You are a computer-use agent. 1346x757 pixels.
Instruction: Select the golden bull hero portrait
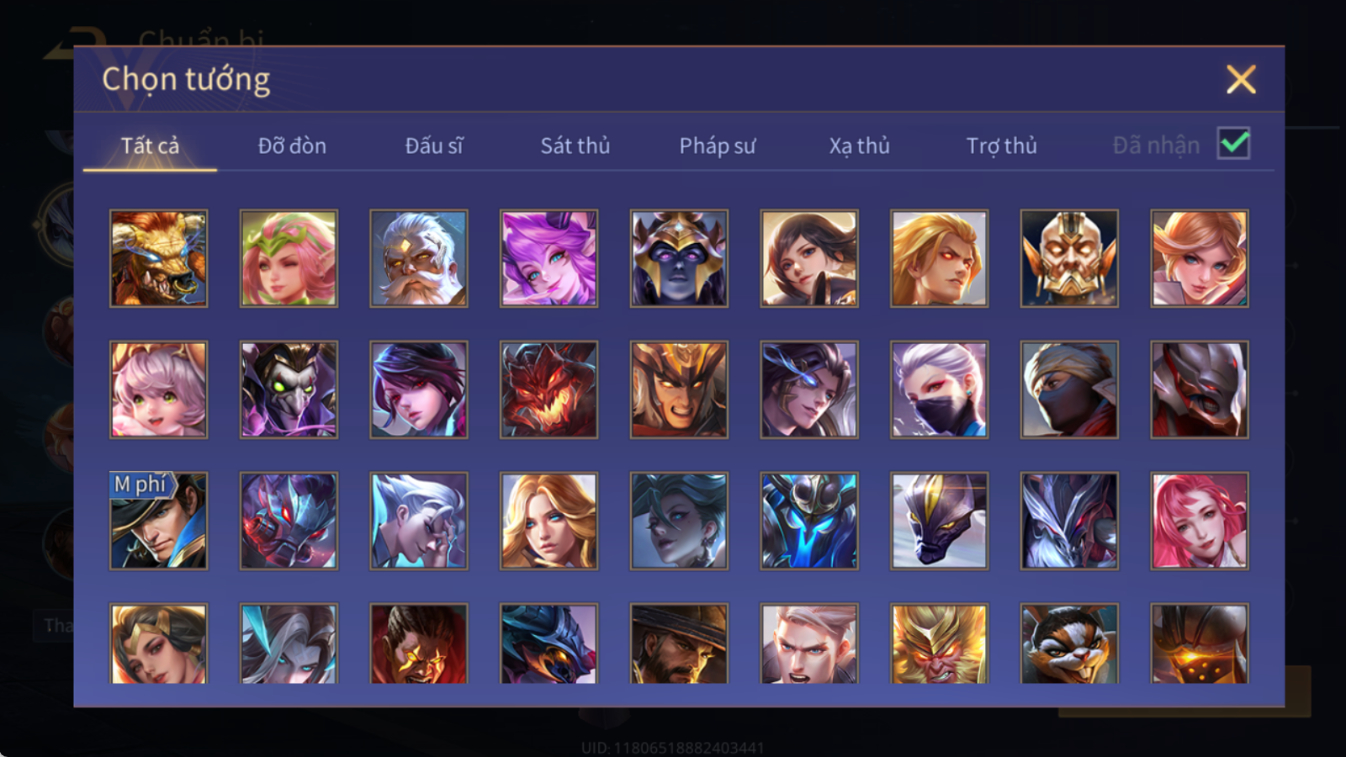(x=159, y=258)
